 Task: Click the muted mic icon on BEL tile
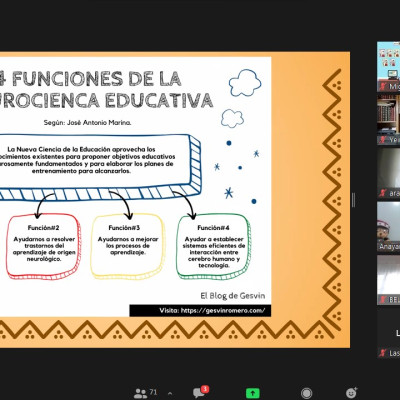click(x=383, y=299)
